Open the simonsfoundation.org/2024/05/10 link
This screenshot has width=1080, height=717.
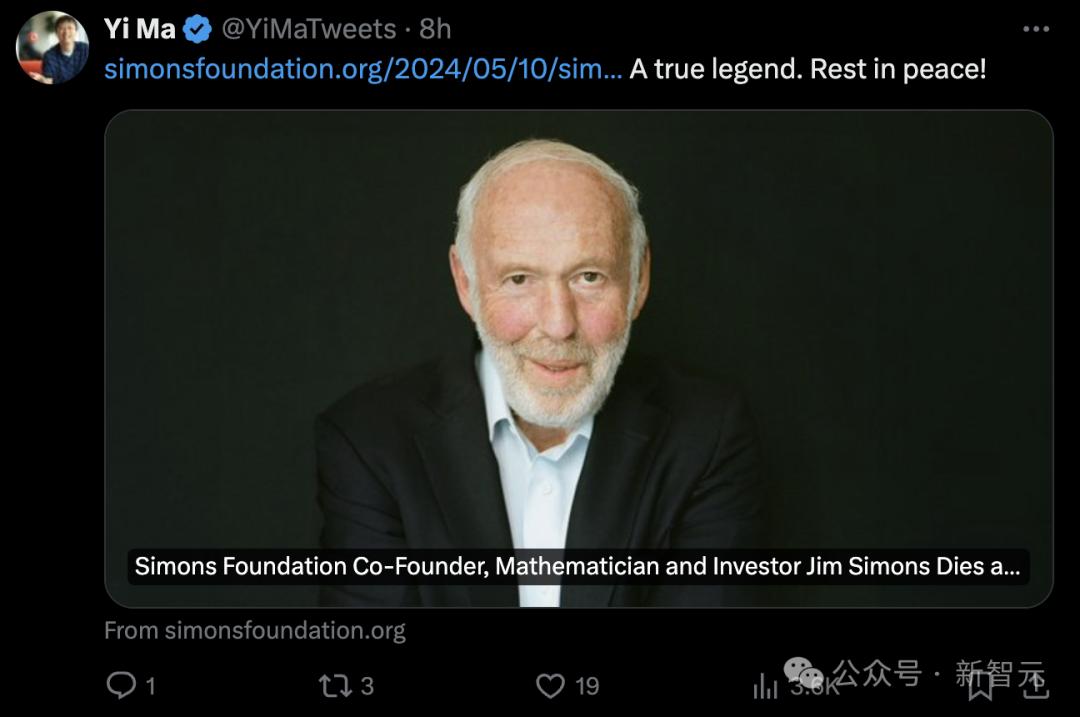point(363,69)
